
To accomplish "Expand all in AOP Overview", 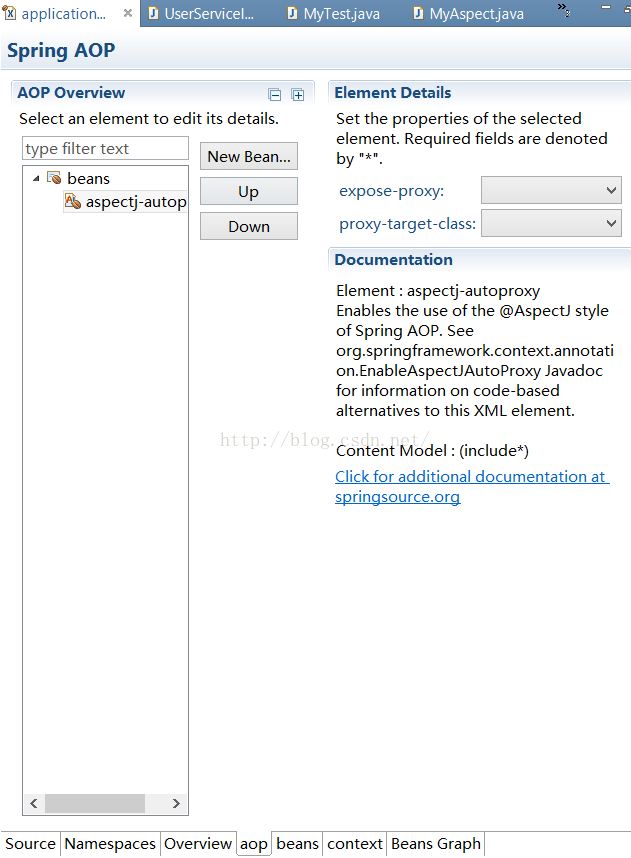I will coord(298,95).
